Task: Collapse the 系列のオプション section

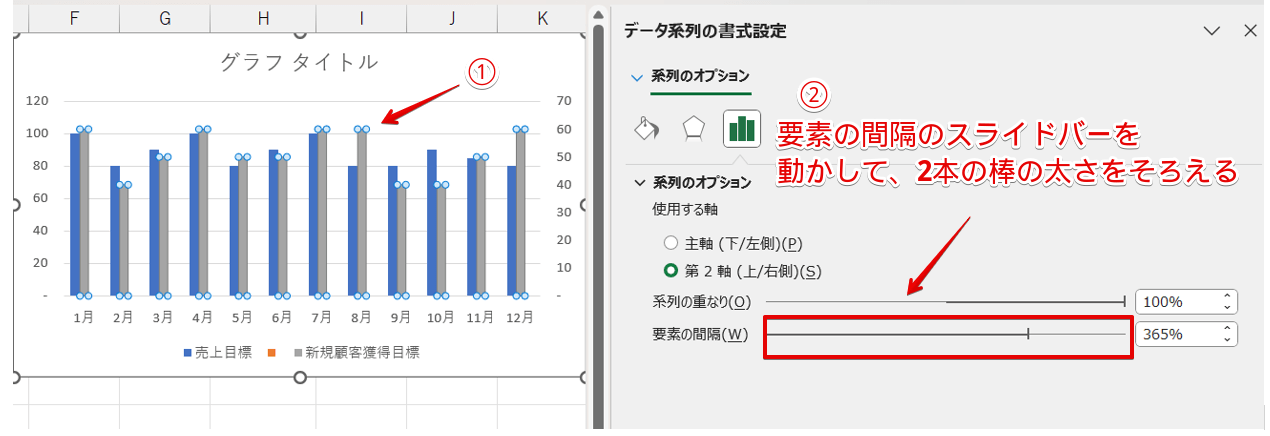Action: (x=640, y=183)
